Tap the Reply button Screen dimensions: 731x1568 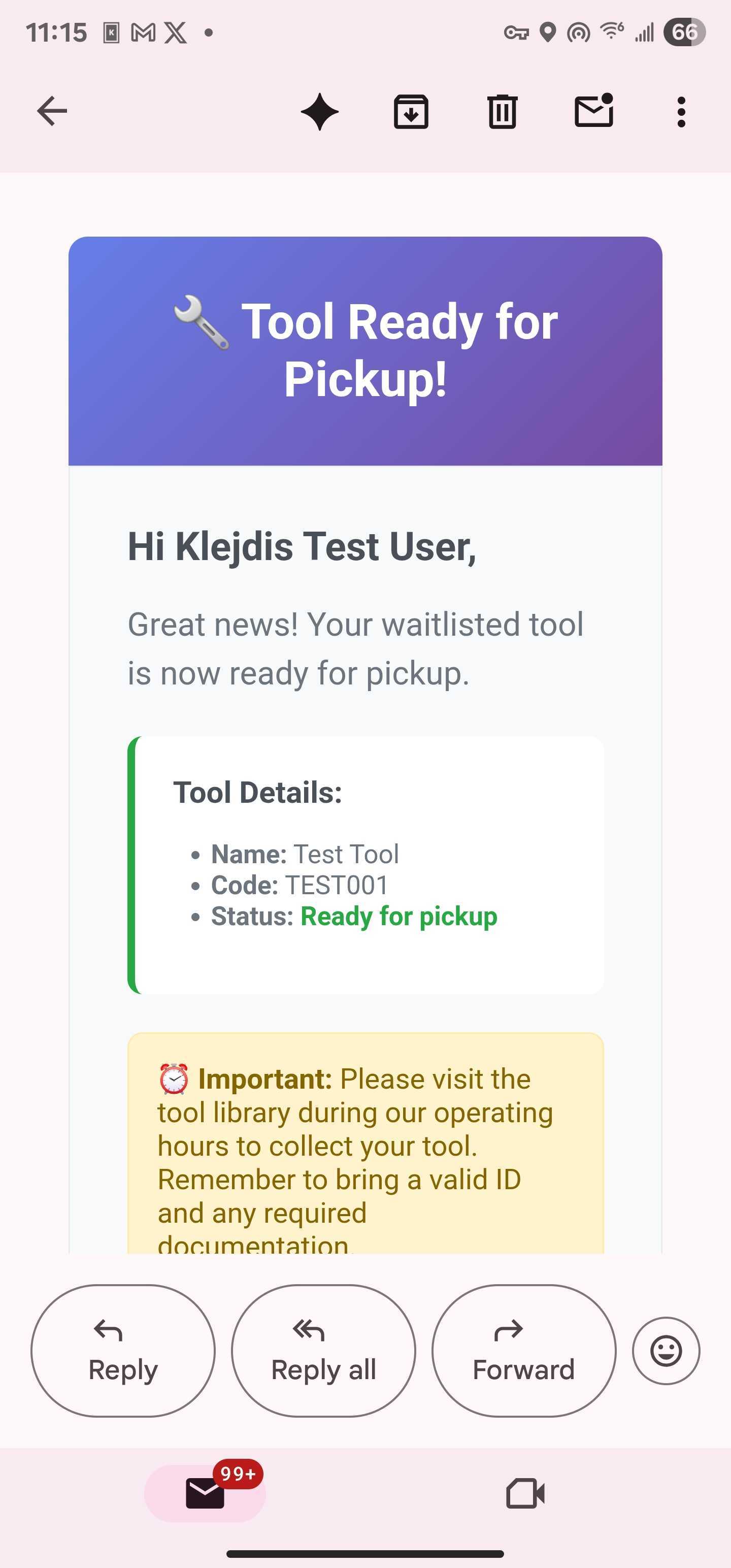click(x=123, y=1351)
